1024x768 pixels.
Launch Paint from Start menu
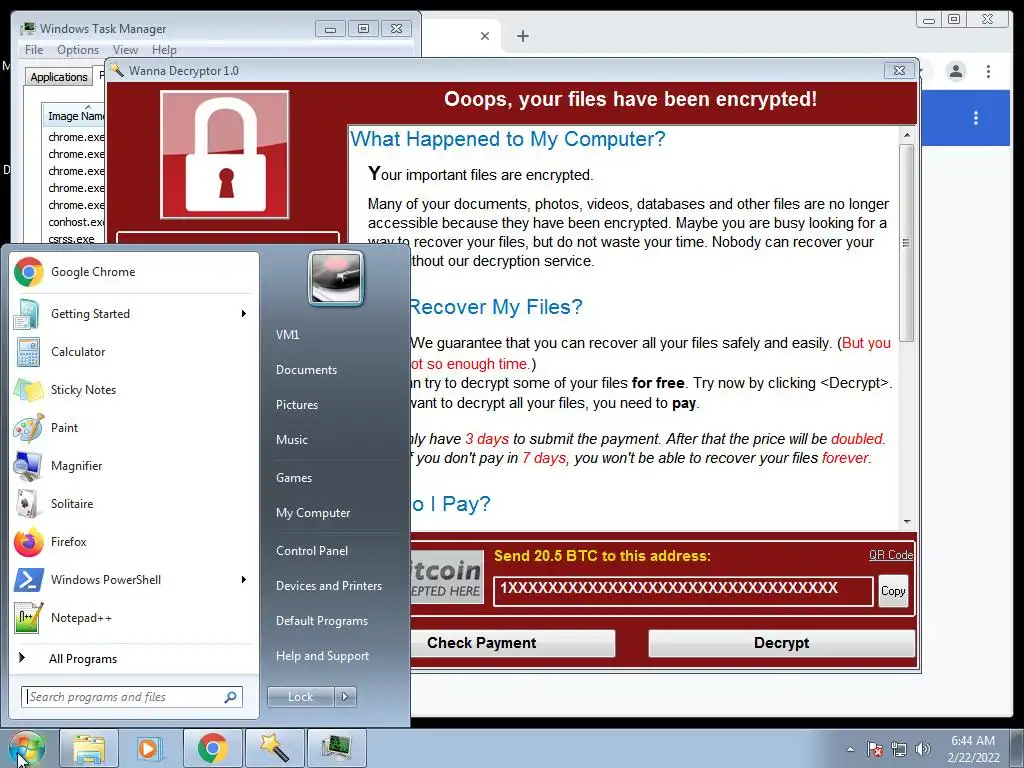pyautogui.click(x=134, y=427)
